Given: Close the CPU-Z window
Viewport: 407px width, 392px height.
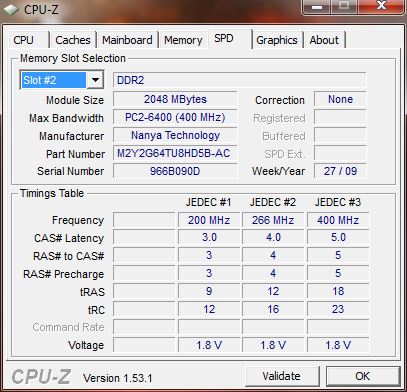Looking at the screenshot, I should pos(382,7).
